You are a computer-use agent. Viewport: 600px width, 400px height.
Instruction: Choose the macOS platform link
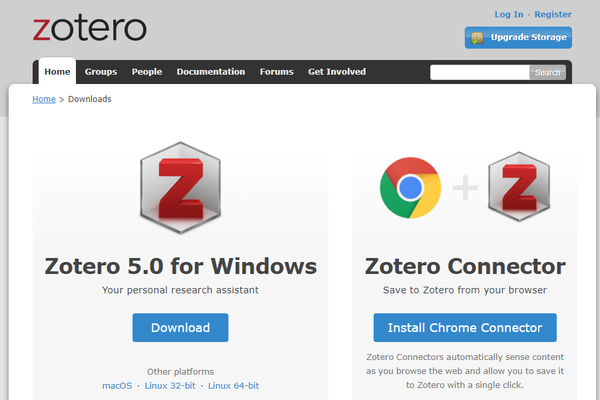pyautogui.click(x=117, y=385)
